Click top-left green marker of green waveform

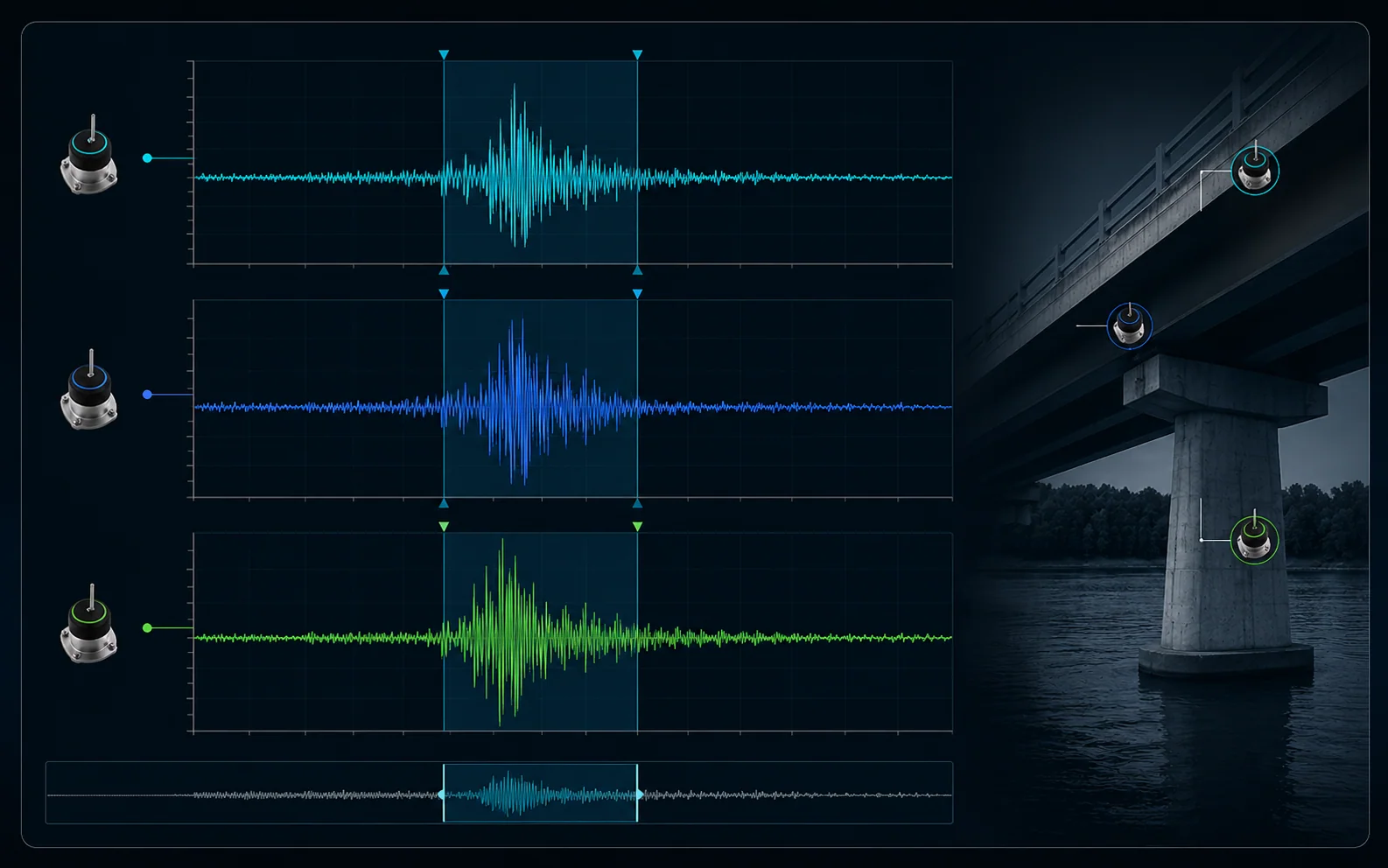pos(444,527)
